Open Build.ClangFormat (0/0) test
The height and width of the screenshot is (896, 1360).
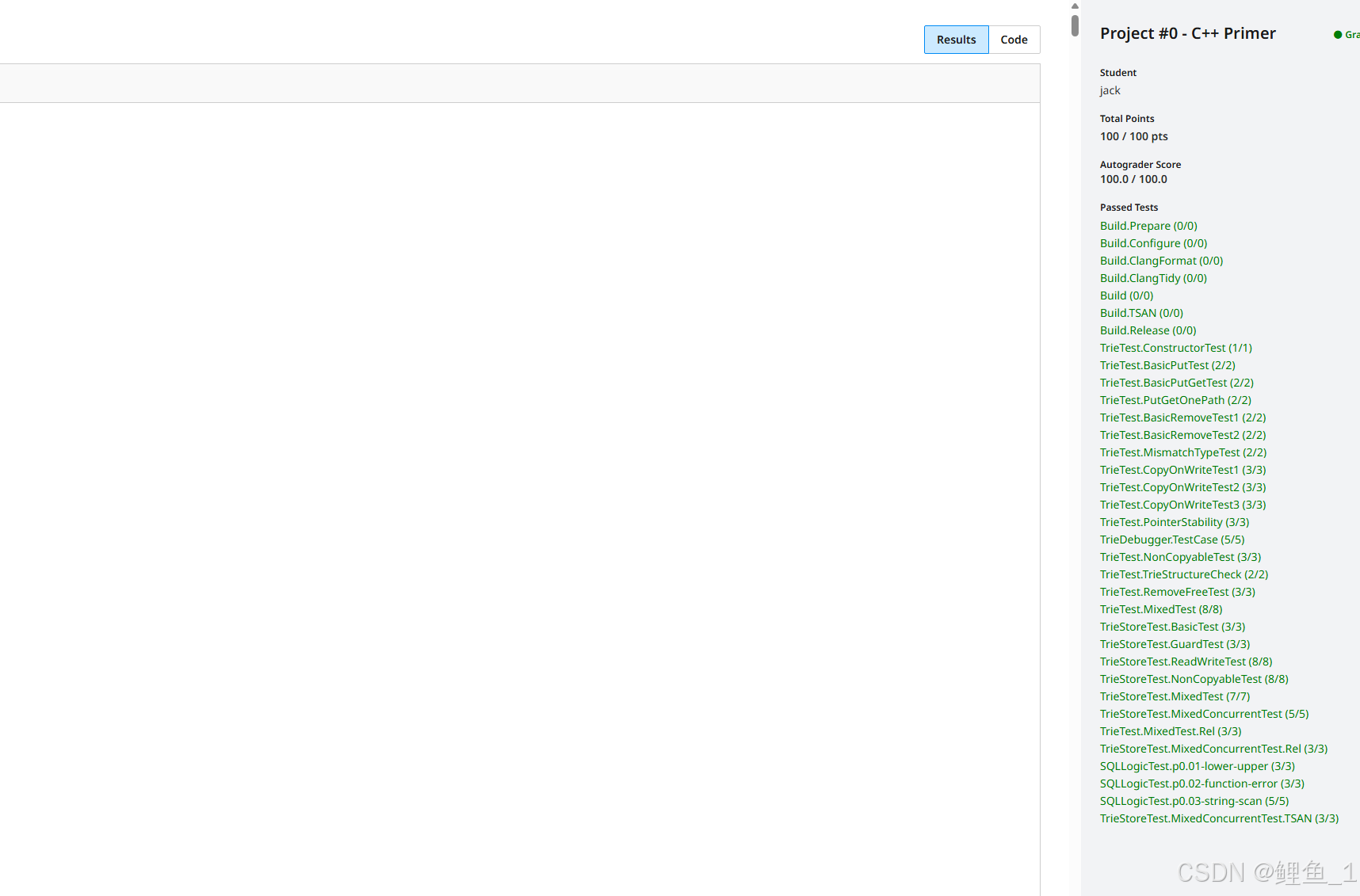click(x=1161, y=261)
